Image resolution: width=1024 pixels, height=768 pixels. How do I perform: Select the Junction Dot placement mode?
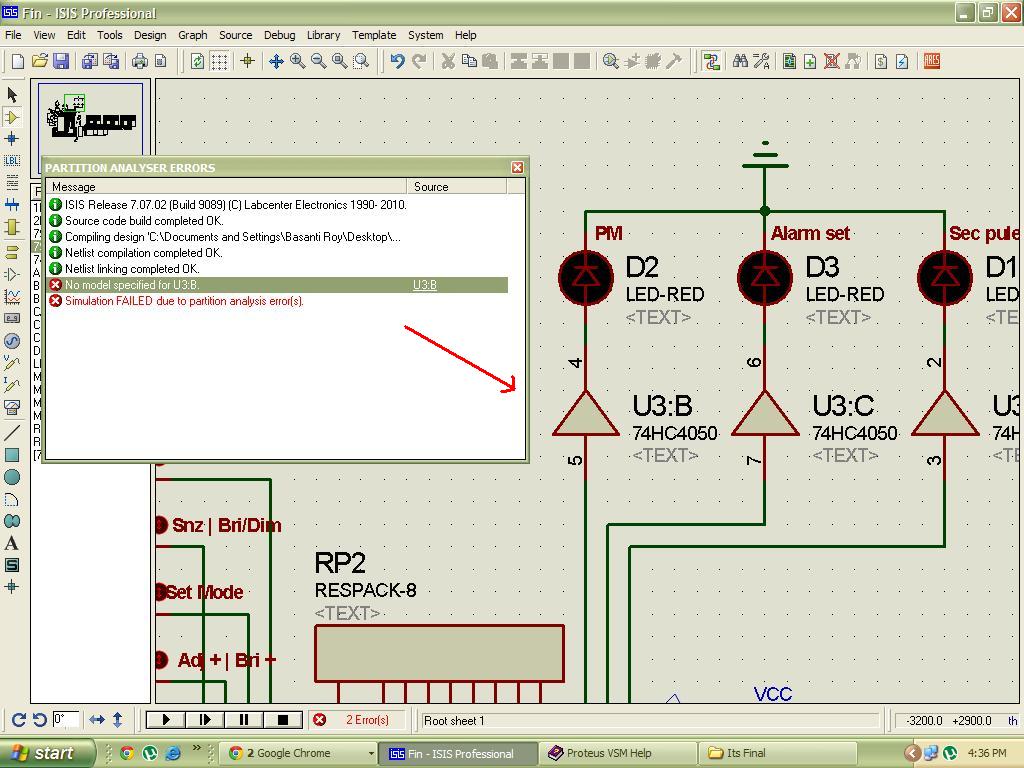pos(11,138)
